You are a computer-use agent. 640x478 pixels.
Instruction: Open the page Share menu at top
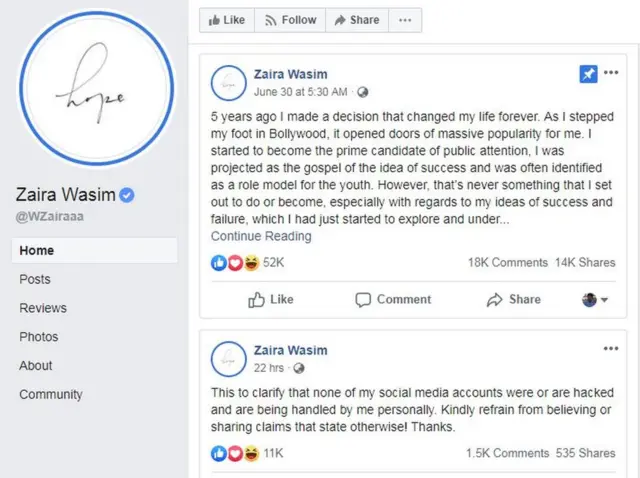(x=357, y=20)
